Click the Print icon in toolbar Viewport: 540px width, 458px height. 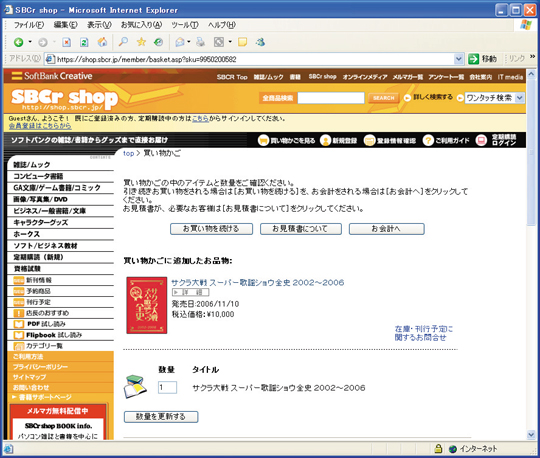[200, 42]
